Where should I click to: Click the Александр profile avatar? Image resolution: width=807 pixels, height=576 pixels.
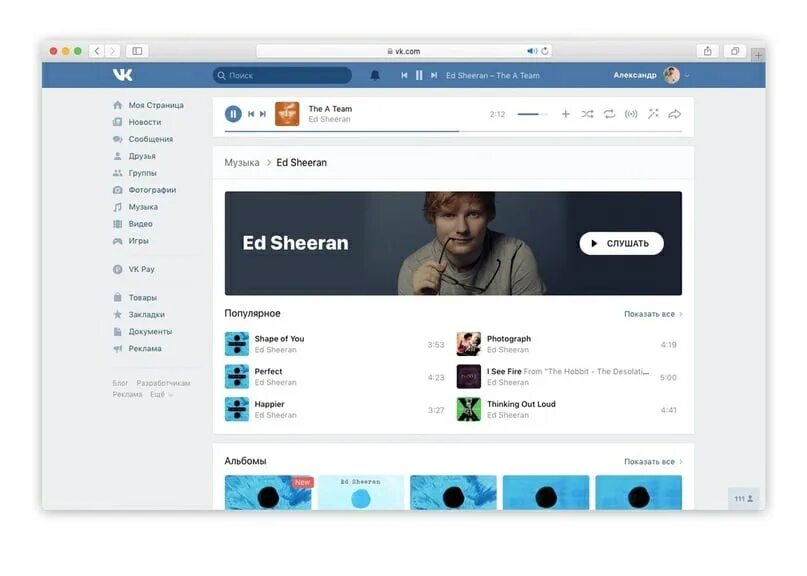[x=672, y=75]
